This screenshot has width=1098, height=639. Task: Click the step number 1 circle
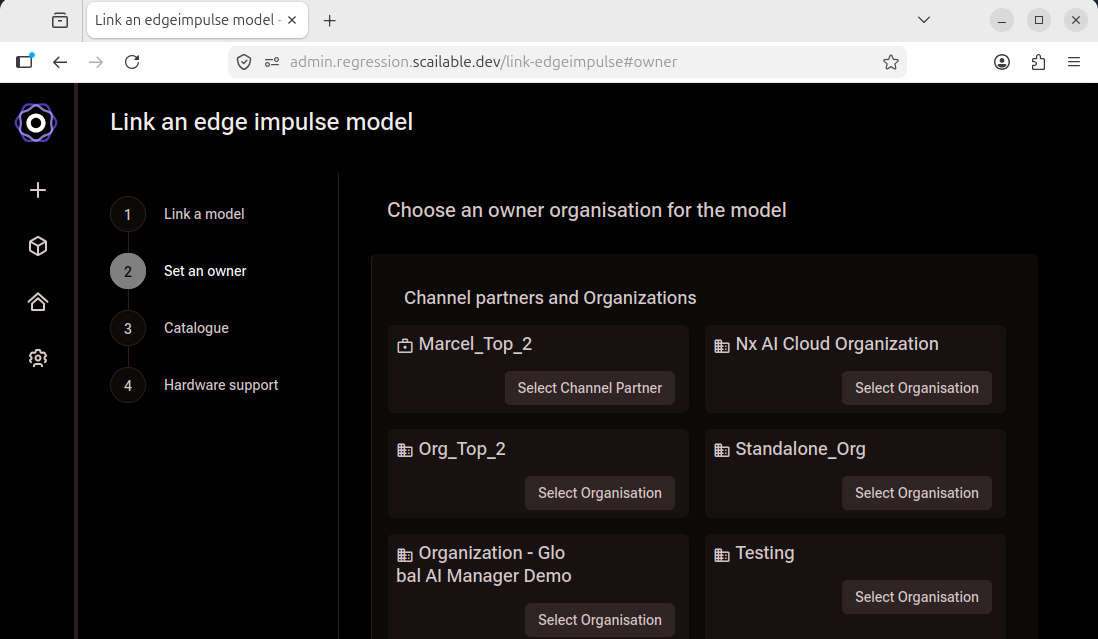click(x=127, y=214)
